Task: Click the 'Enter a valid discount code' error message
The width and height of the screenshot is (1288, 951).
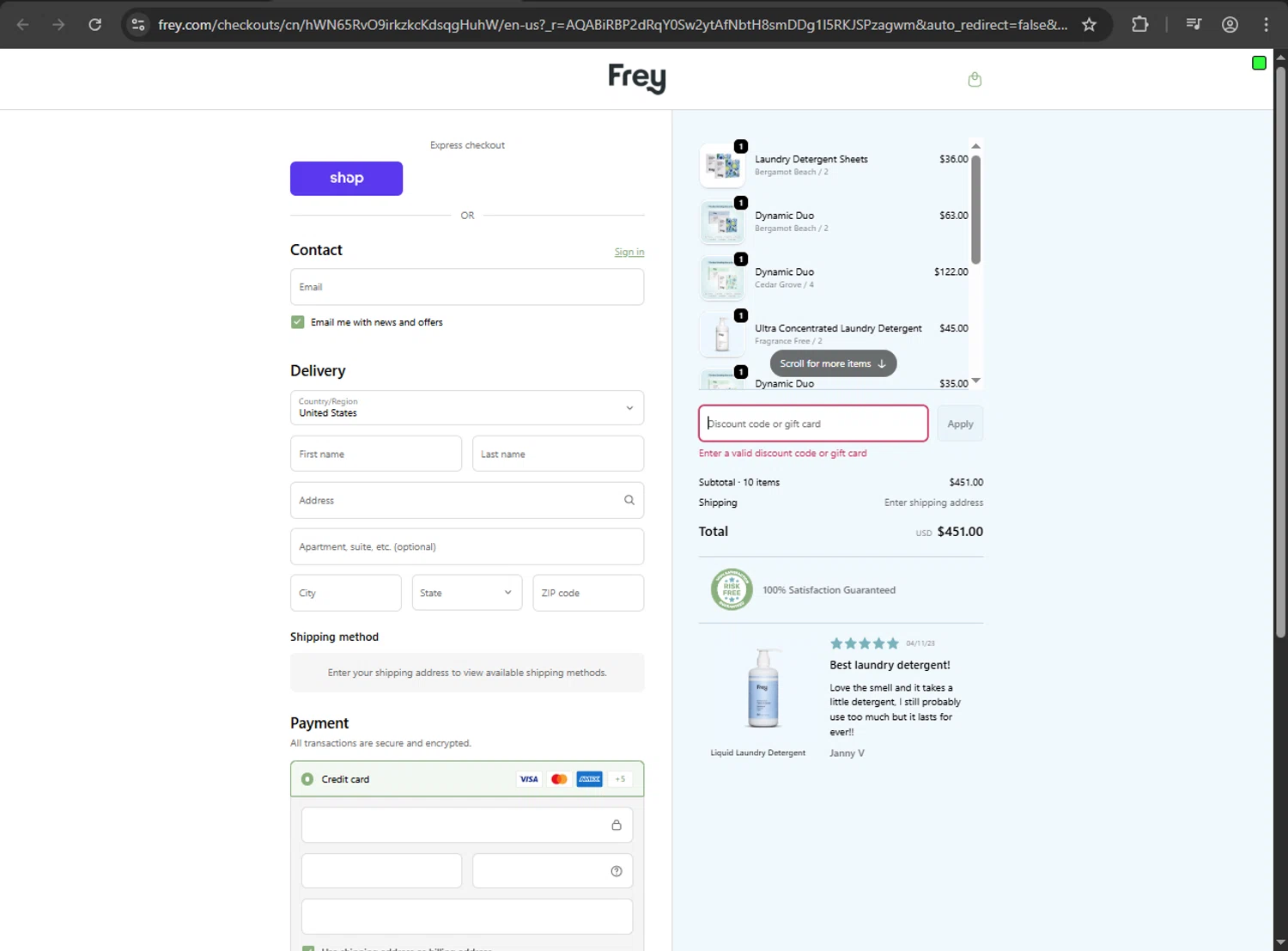Action: tap(782, 454)
